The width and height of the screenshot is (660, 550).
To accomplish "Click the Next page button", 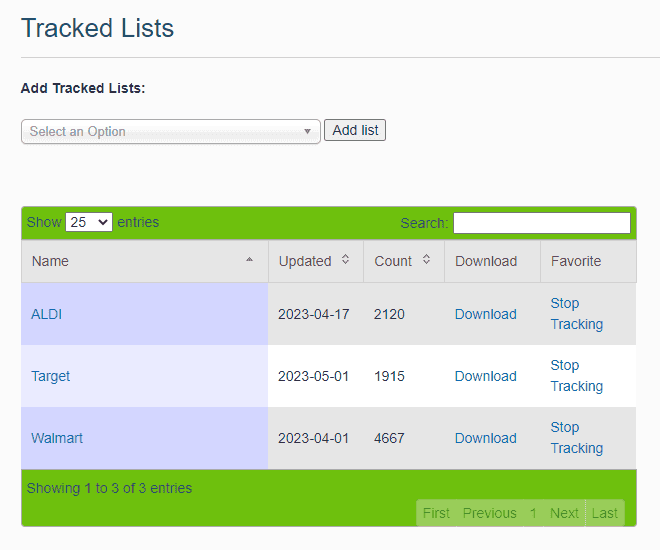I will point(564,513).
